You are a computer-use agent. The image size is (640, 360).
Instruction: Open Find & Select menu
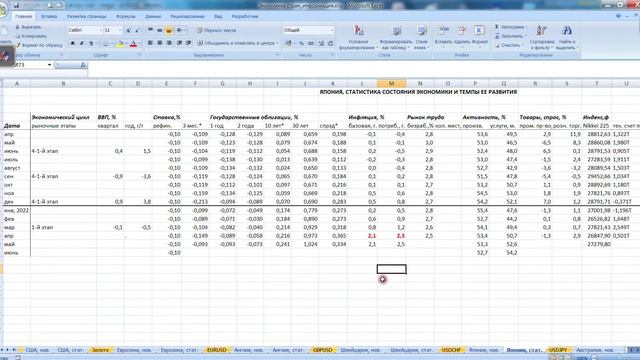[x=567, y=38]
